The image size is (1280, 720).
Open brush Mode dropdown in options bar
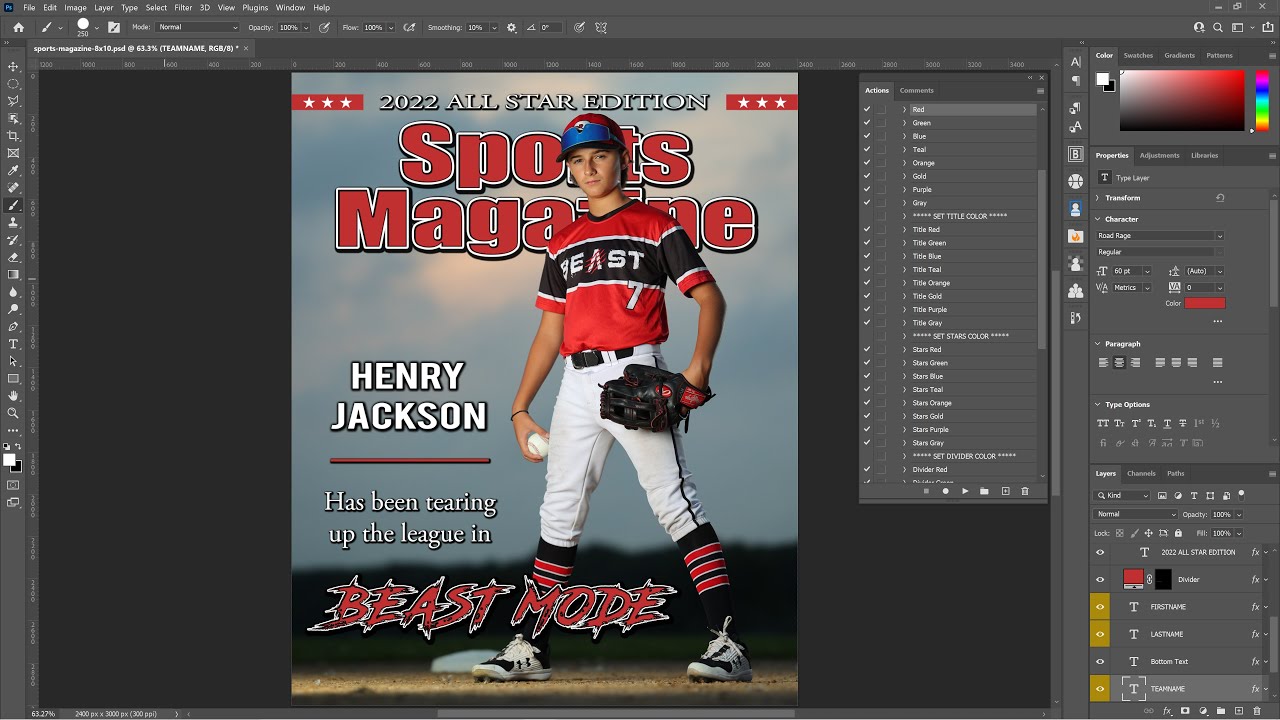coord(198,27)
